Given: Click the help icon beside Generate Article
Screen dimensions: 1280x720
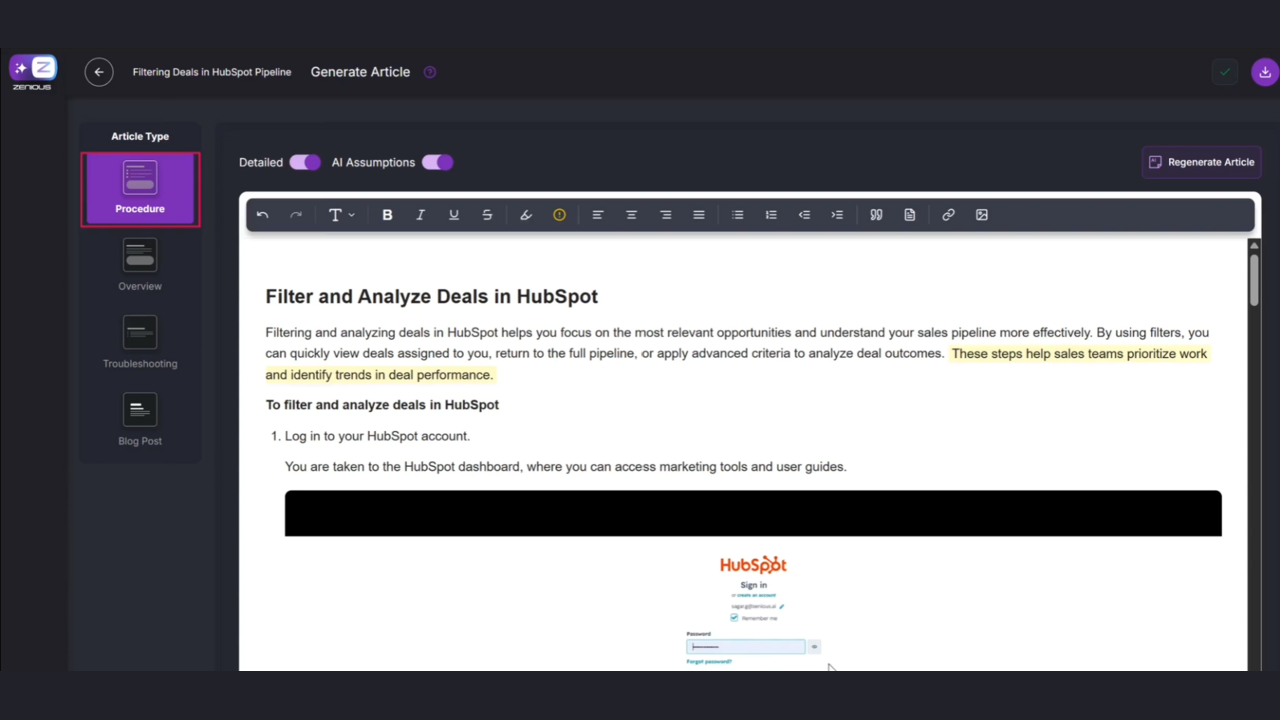Looking at the screenshot, I should pyautogui.click(x=430, y=72).
